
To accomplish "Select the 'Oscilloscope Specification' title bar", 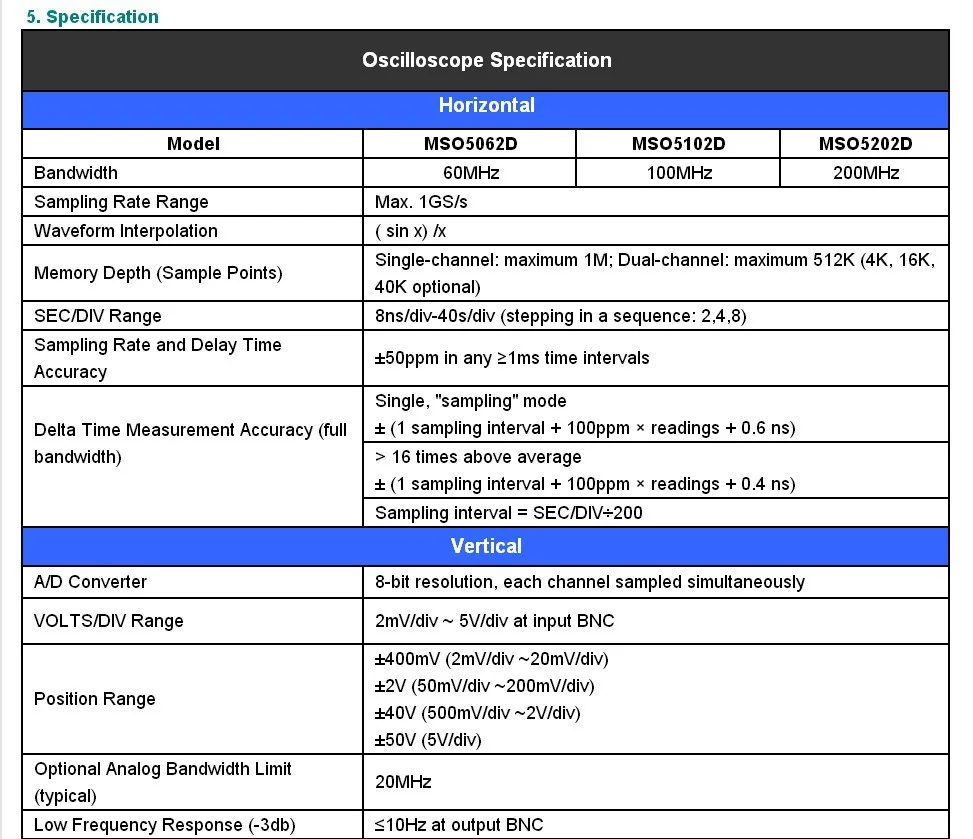I will (x=485, y=60).
